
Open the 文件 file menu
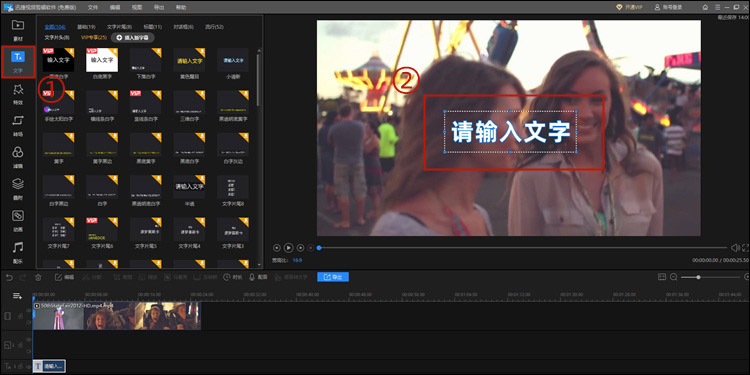point(93,8)
